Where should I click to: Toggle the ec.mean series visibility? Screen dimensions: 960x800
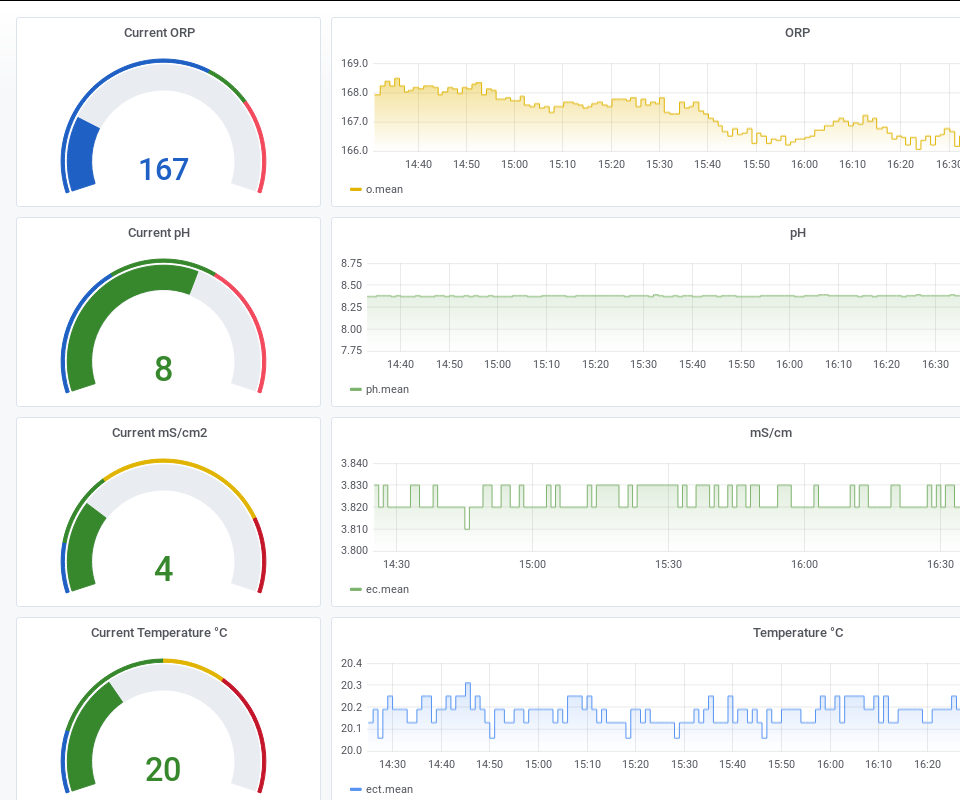pyautogui.click(x=387, y=589)
